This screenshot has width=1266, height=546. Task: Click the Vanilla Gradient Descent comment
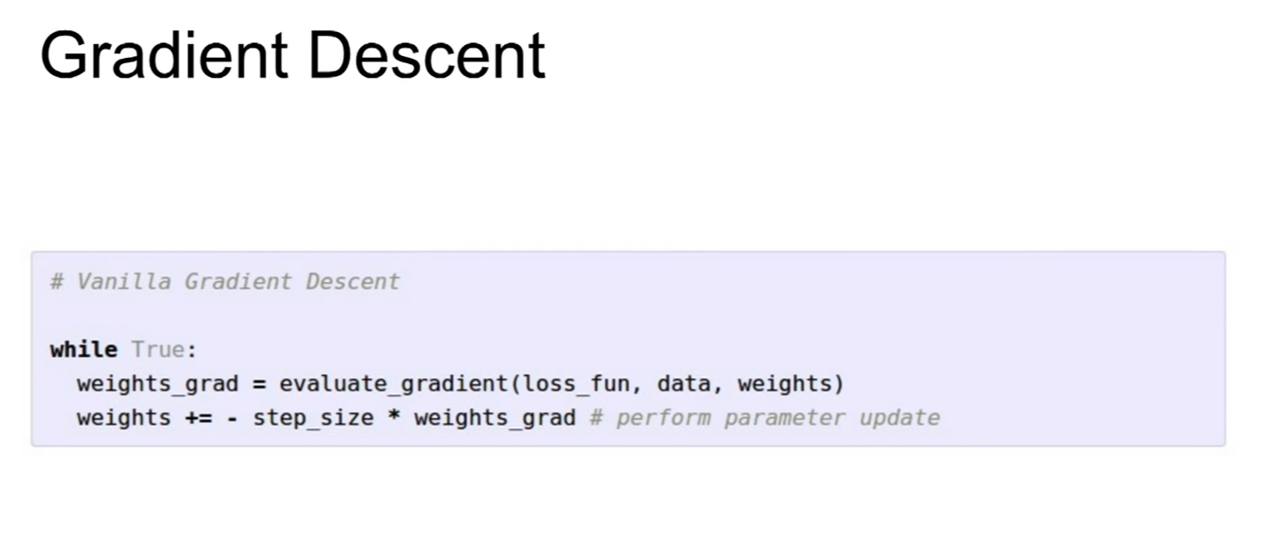click(225, 281)
